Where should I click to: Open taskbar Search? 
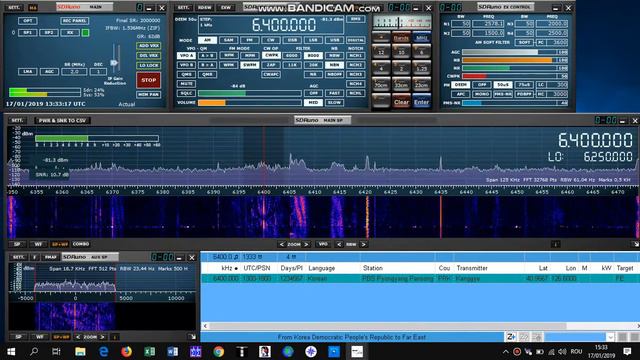pos(34,351)
